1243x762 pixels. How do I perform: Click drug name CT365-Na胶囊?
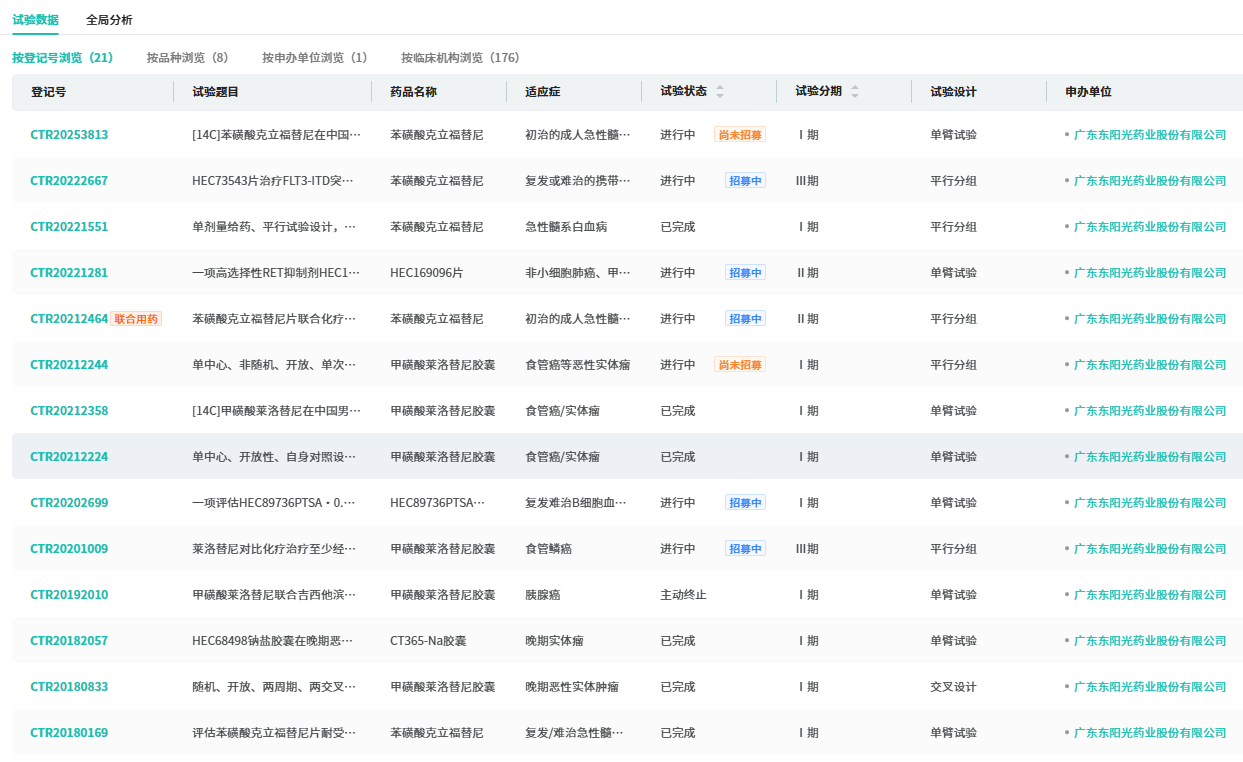pos(428,641)
